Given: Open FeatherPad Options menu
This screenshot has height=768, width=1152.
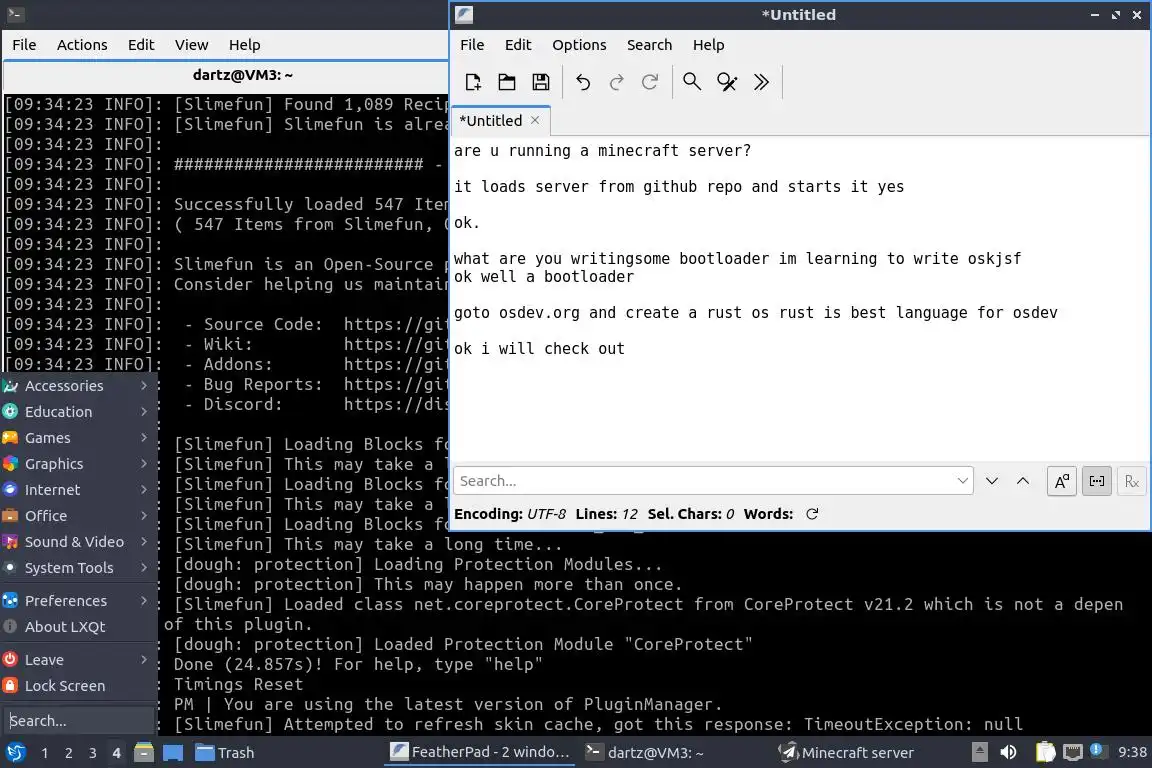Looking at the screenshot, I should click(x=579, y=45).
